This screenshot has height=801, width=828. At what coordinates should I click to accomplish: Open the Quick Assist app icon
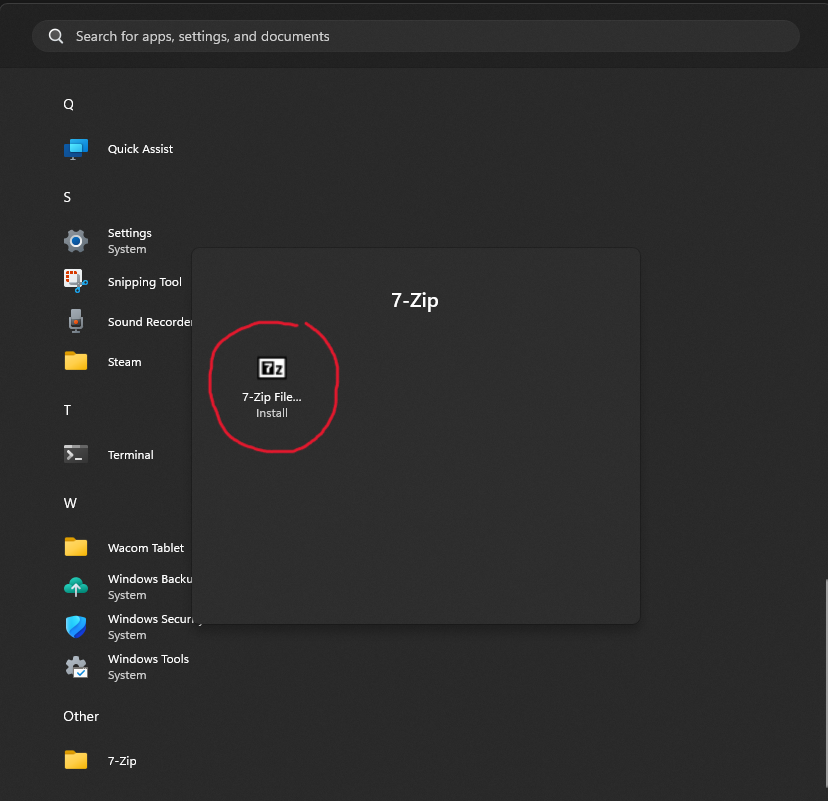click(76, 149)
